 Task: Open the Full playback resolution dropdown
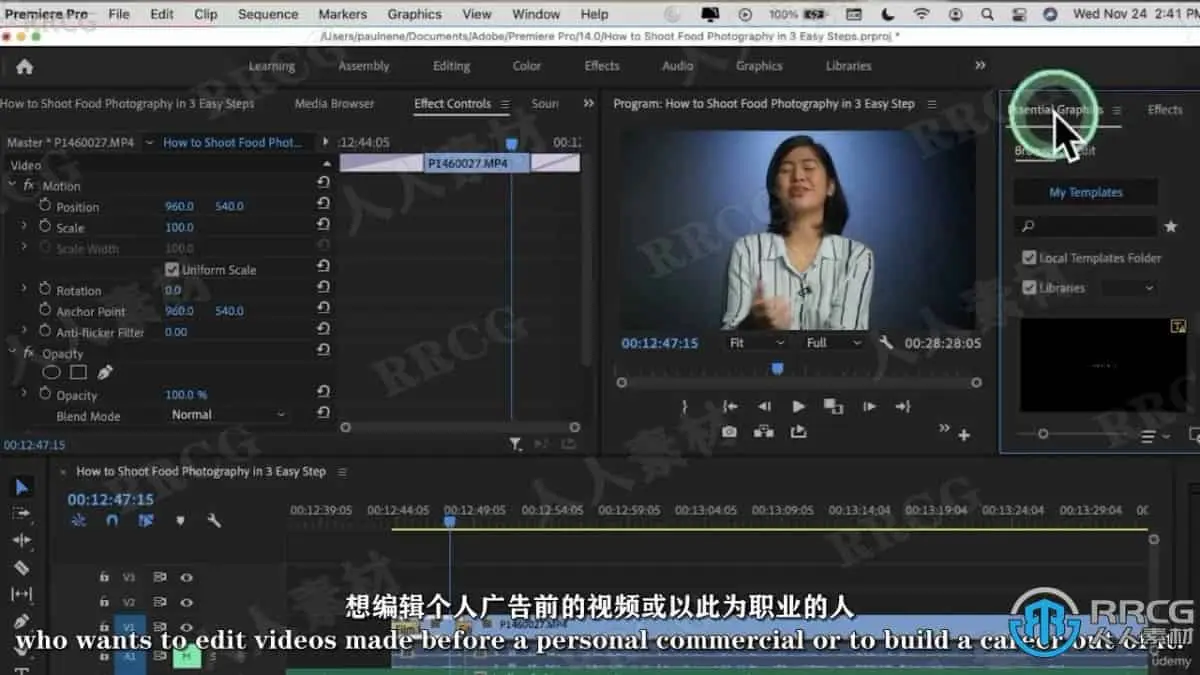click(x=834, y=342)
